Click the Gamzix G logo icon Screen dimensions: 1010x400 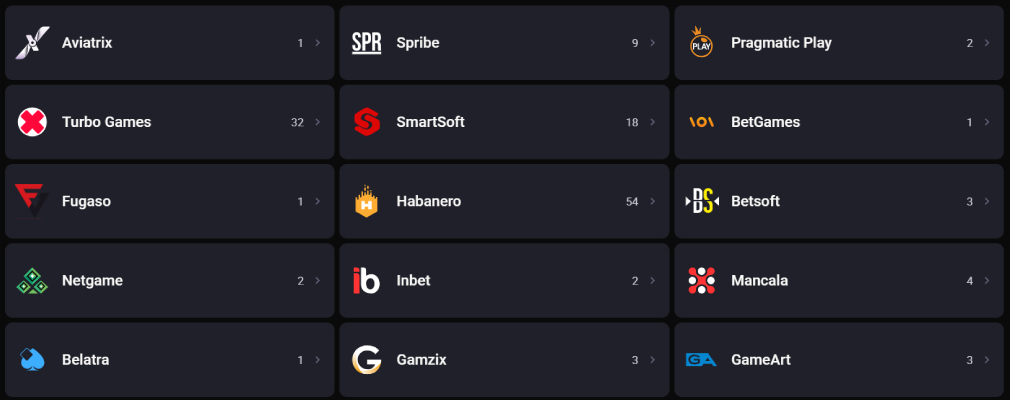pos(367,360)
